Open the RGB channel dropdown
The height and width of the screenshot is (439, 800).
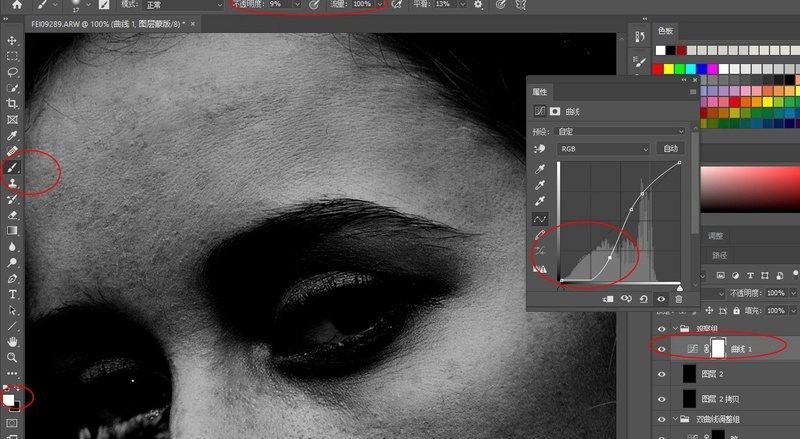click(603, 149)
